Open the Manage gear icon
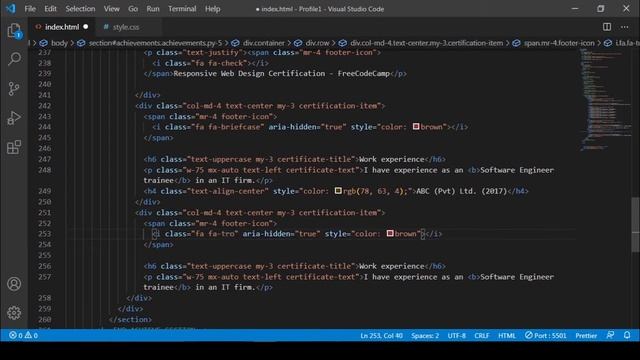Image resolution: width=640 pixels, height=360 pixels. [14, 313]
